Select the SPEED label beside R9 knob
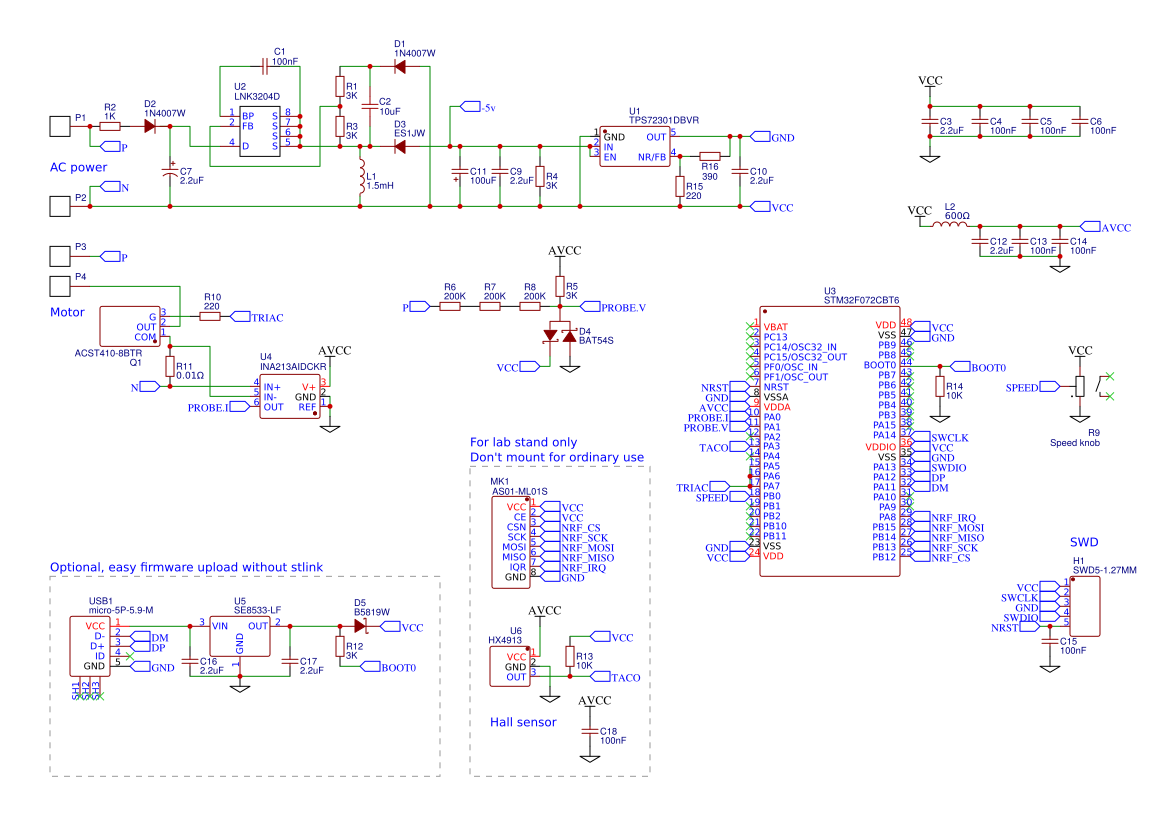 point(1033,387)
